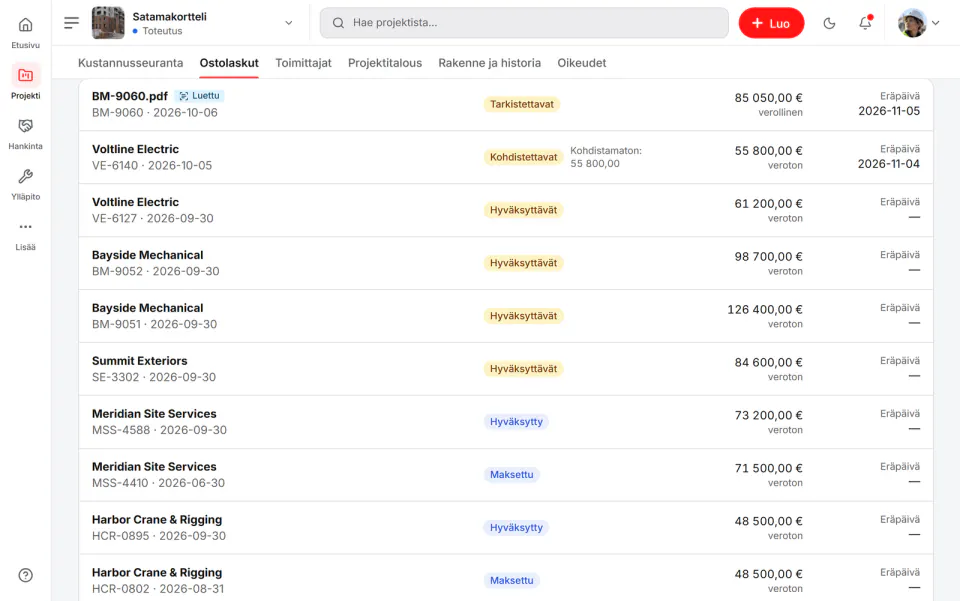Click the 71 500,00 € amount
The height and width of the screenshot is (601, 960).
click(768, 469)
